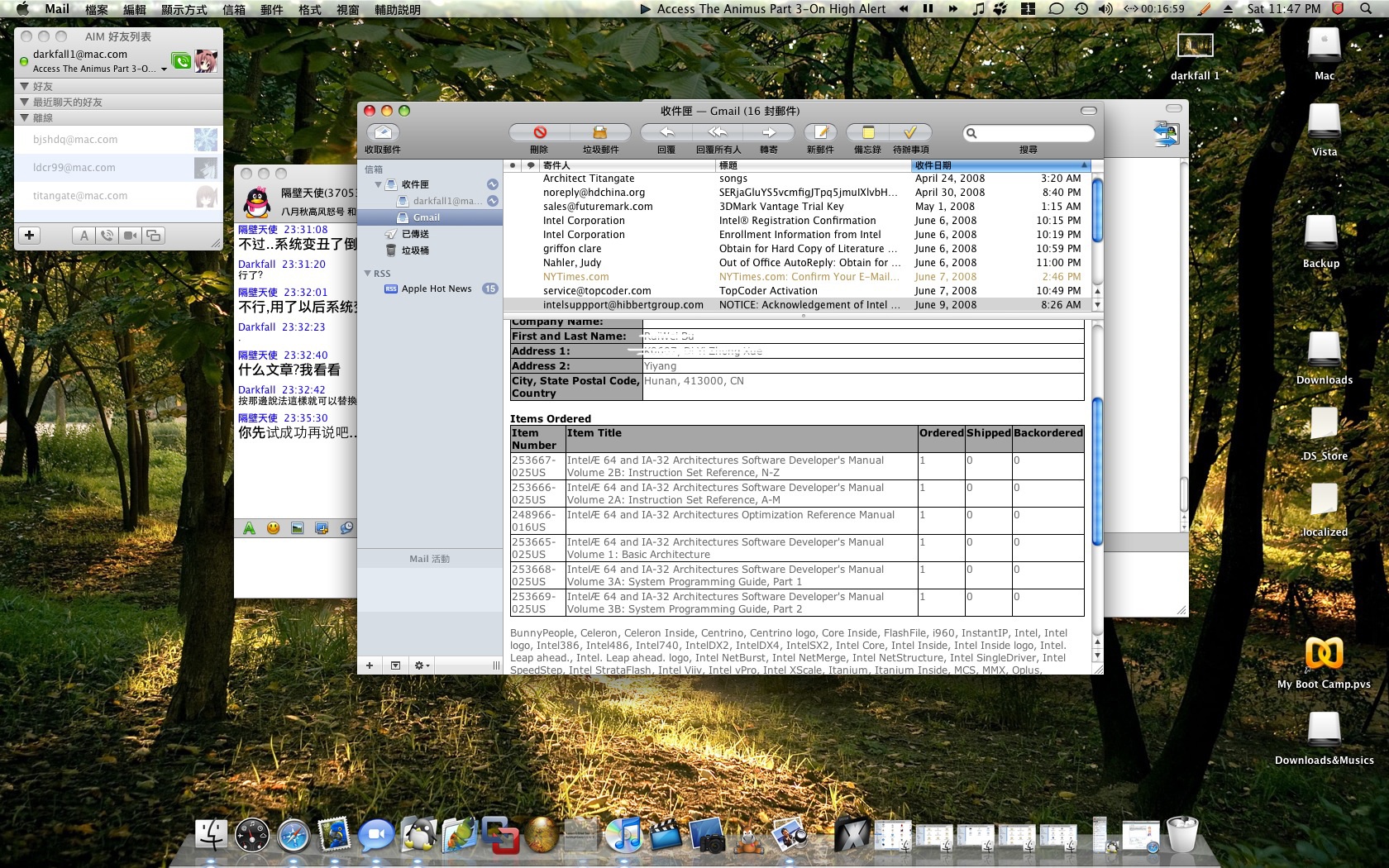1389x868 pixels.
Task: Create a note with 備忘錄 icon
Action: 867,132
